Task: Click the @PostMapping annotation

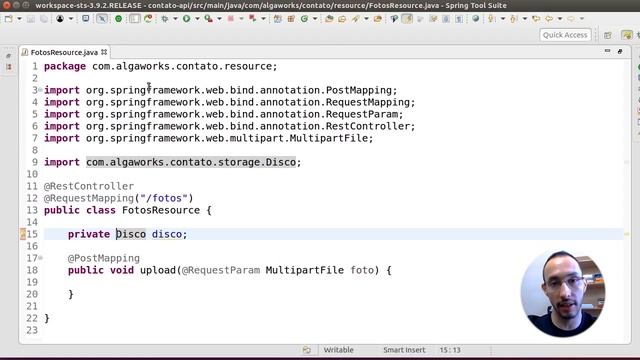Action: pyautogui.click(x=104, y=258)
